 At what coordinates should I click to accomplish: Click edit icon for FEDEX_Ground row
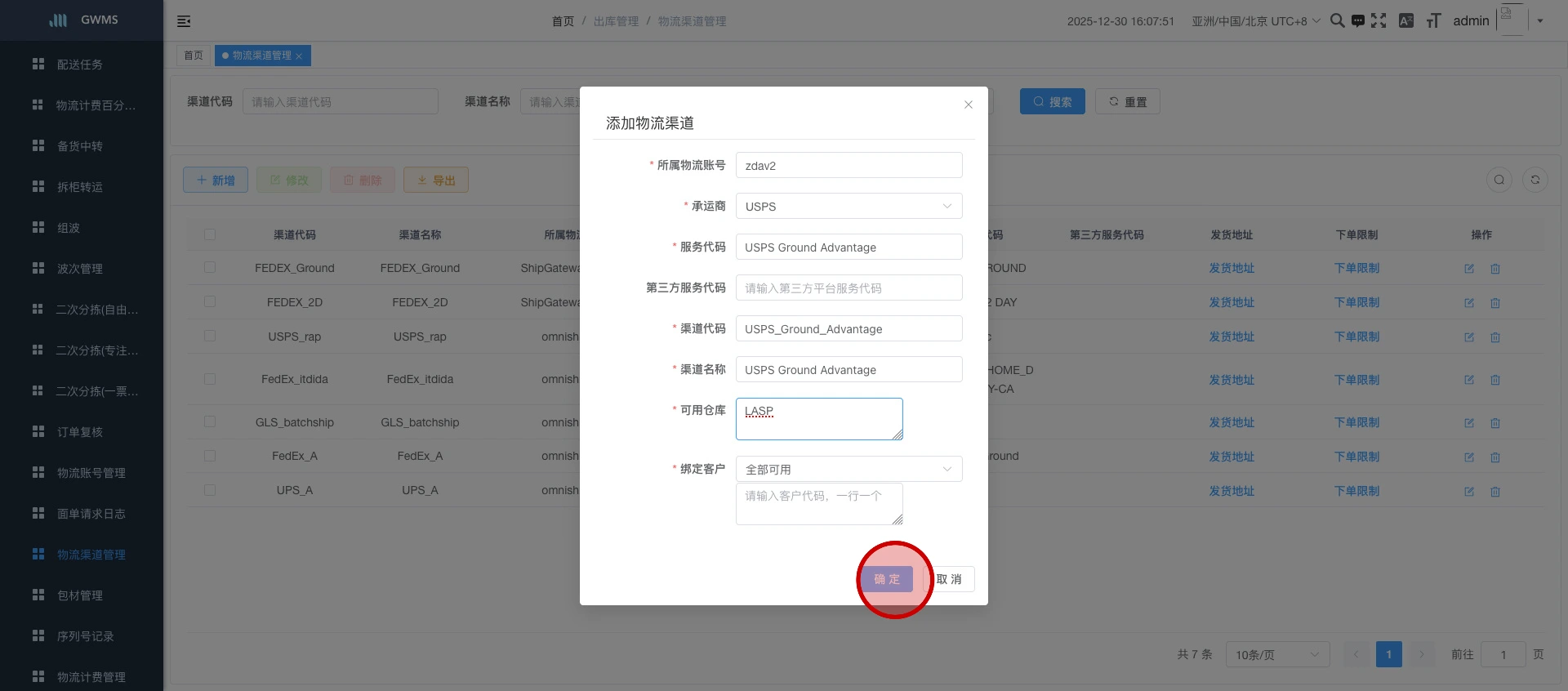click(1469, 269)
